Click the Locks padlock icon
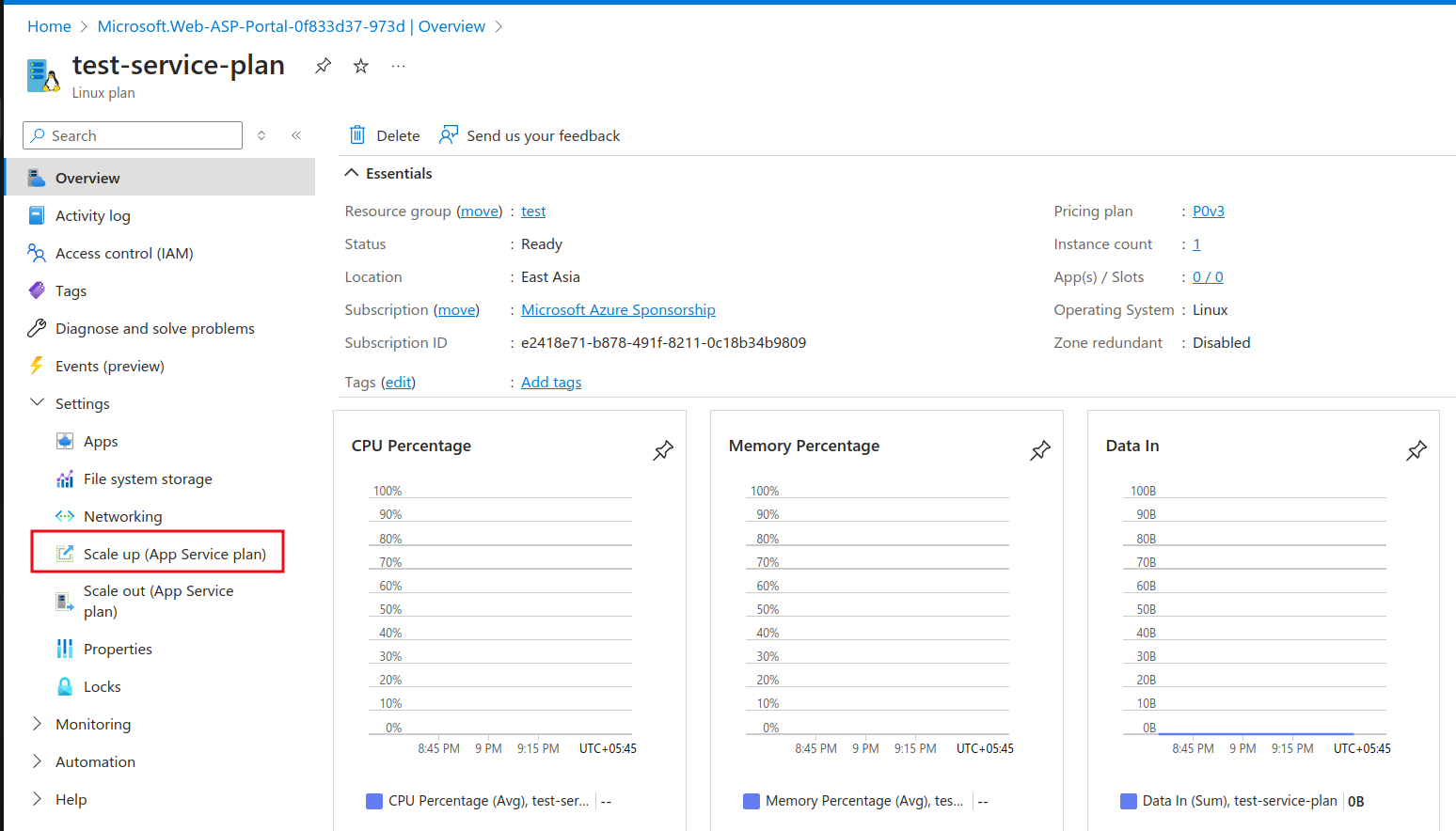This screenshot has width=1456, height=831. [x=65, y=686]
